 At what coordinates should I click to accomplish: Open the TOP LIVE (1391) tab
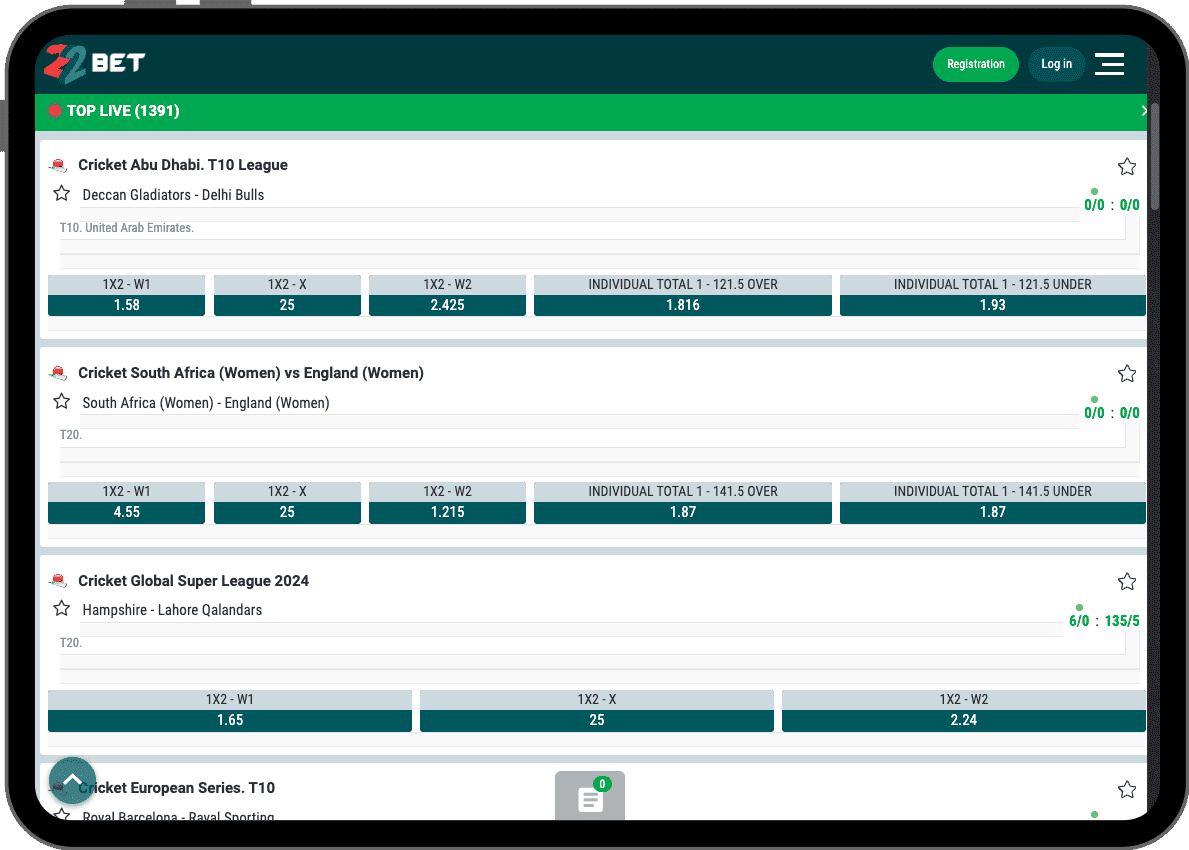(123, 111)
